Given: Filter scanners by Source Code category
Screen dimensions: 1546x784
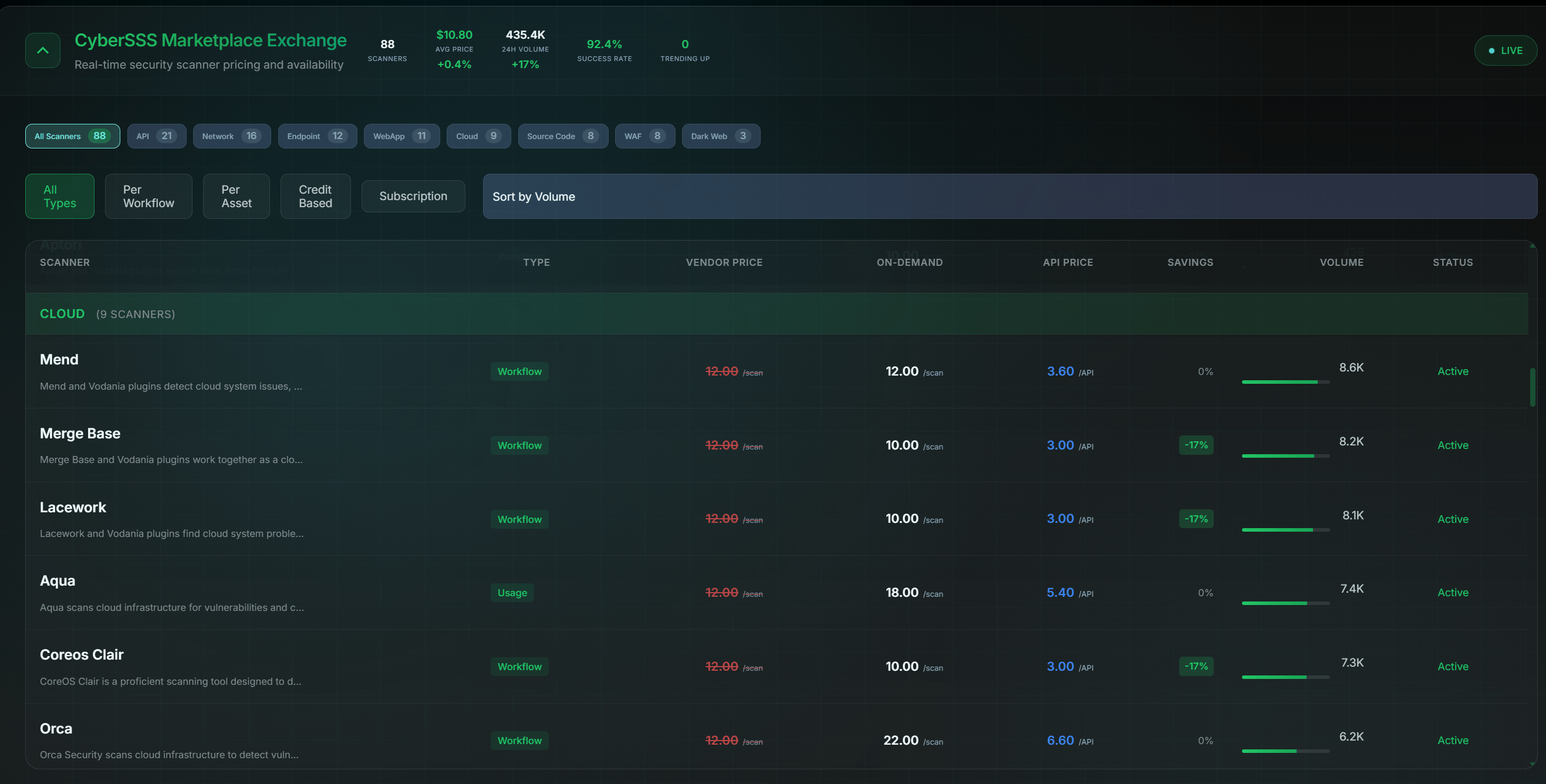Looking at the screenshot, I should tap(563, 136).
